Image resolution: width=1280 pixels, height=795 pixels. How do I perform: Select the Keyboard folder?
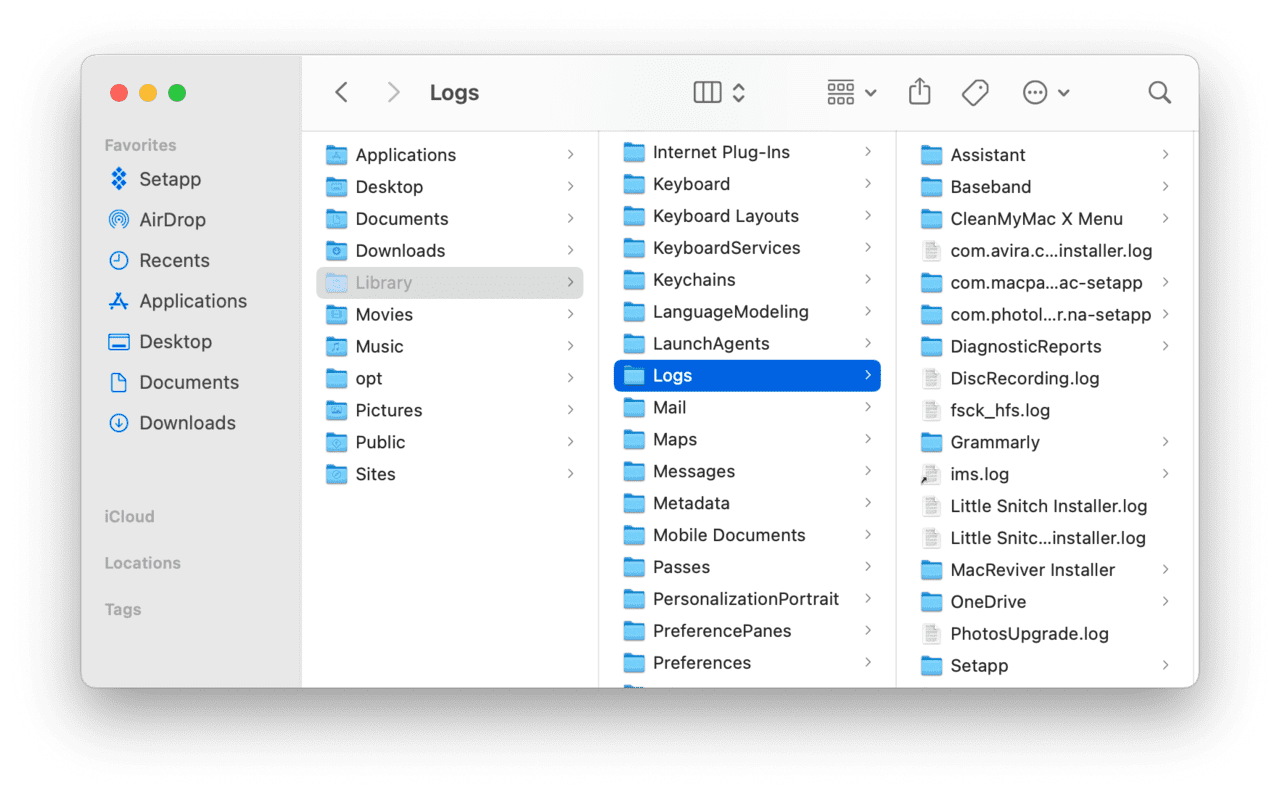pos(747,184)
